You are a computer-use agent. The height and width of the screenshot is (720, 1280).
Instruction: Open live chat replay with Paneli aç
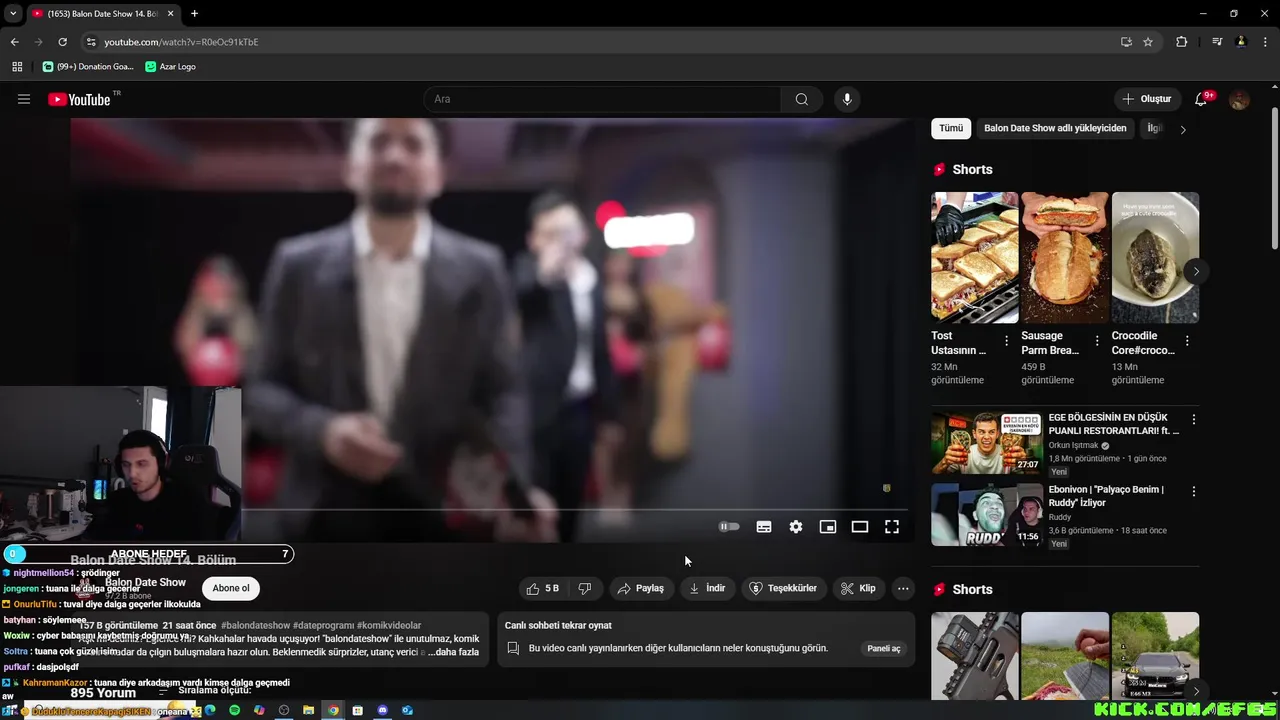pos(883,648)
